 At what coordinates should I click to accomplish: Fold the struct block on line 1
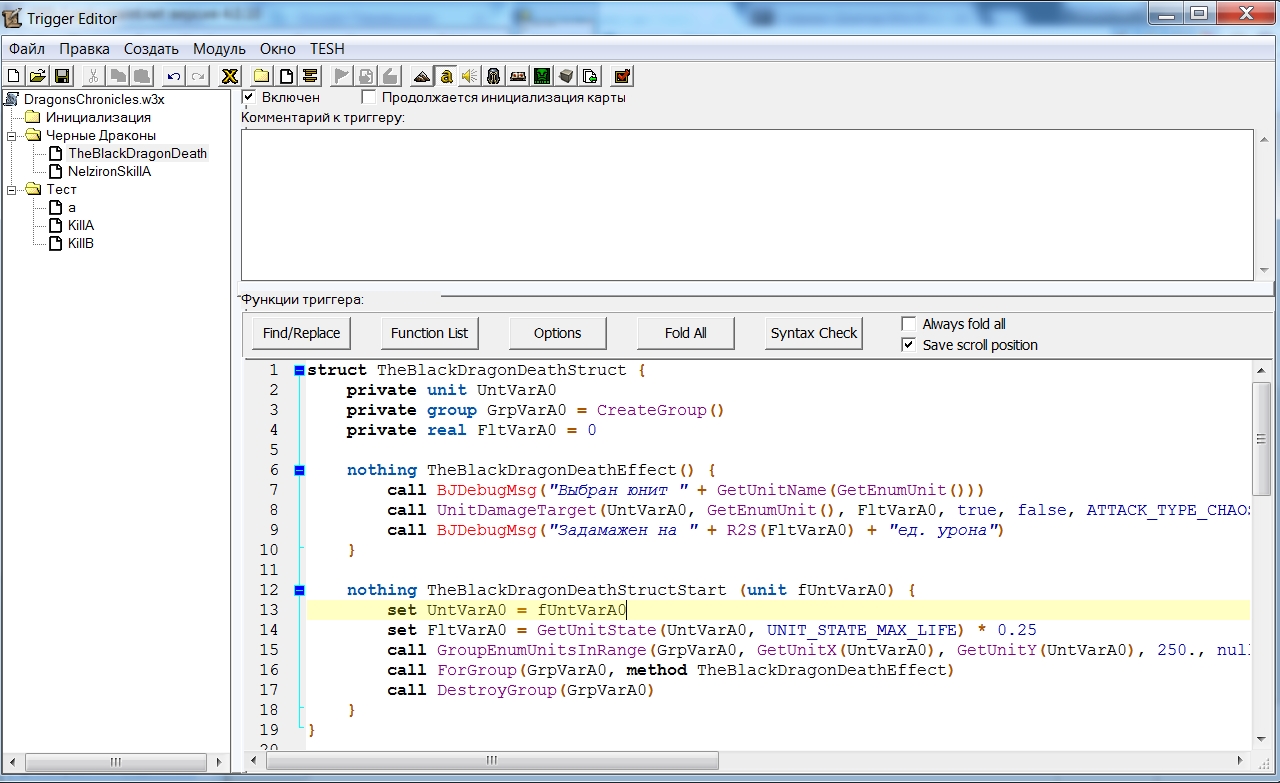pos(299,370)
